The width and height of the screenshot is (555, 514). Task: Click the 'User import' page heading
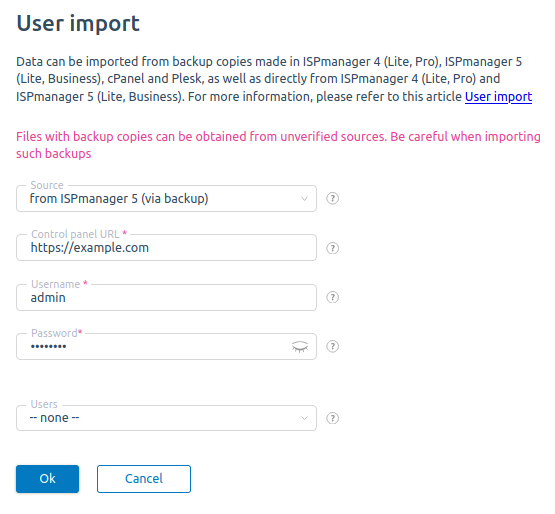(78, 23)
